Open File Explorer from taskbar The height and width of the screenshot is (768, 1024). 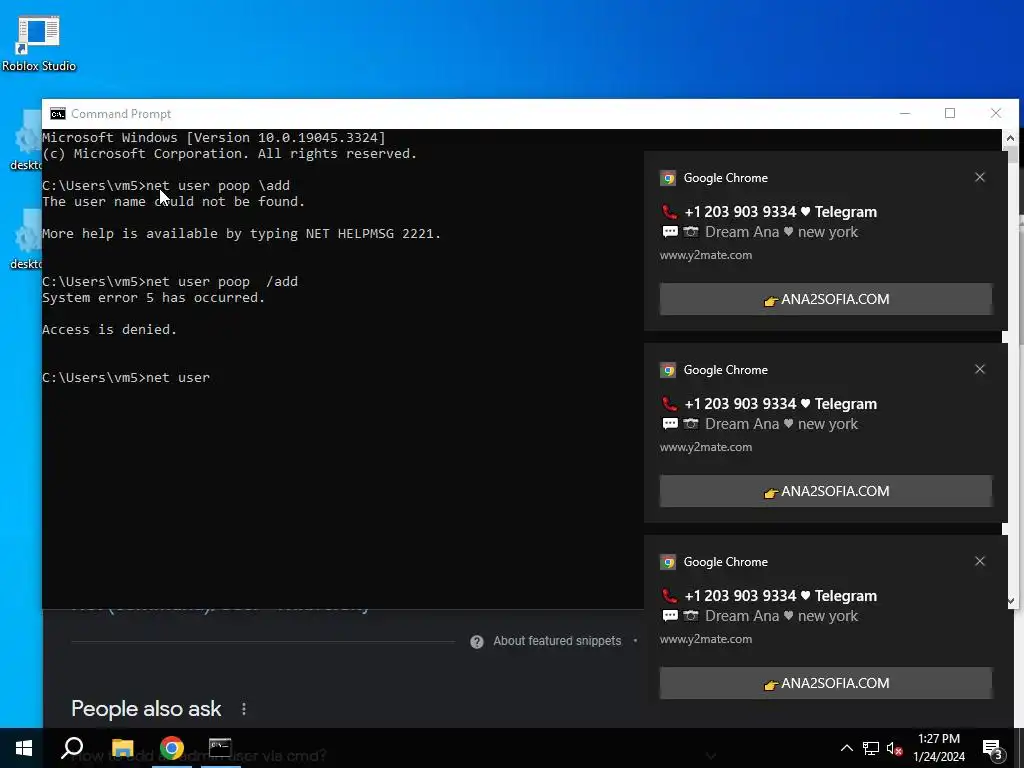(122, 748)
